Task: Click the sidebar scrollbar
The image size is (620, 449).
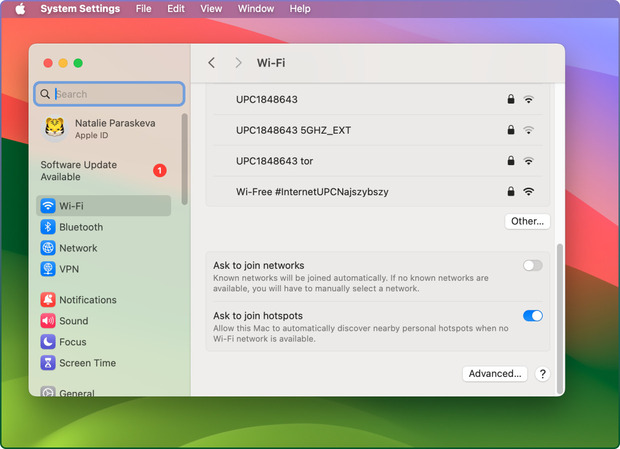Action: pos(184,159)
